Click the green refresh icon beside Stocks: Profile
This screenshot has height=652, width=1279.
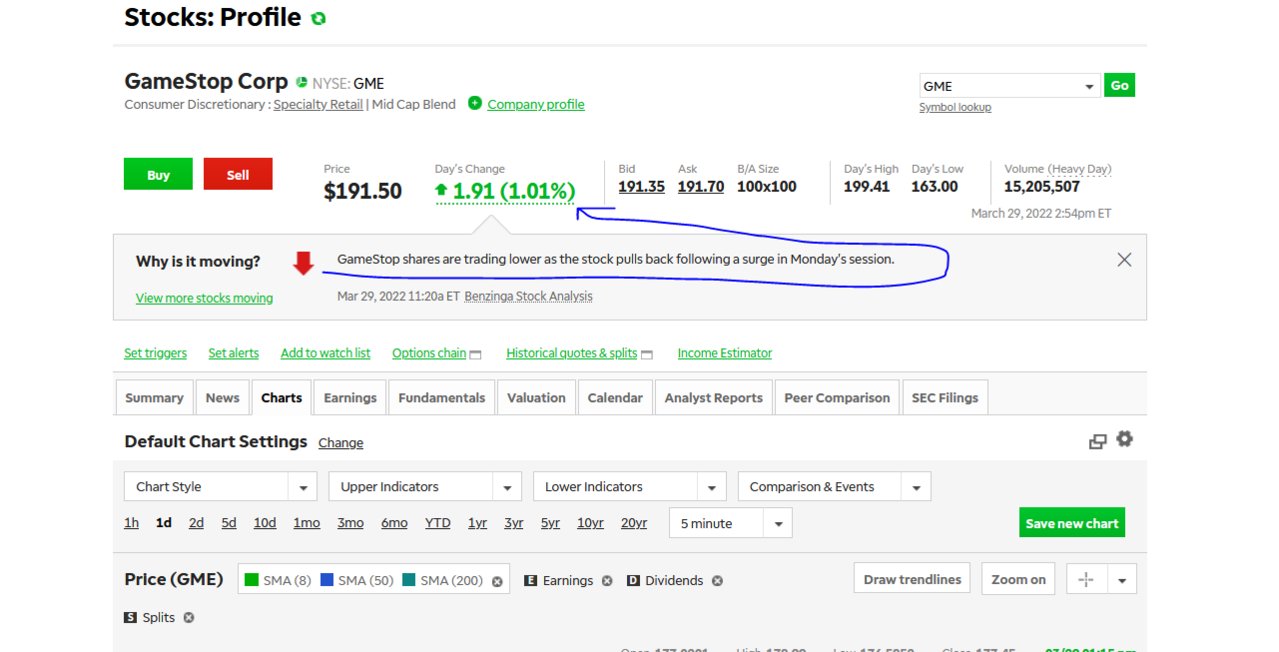click(x=319, y=18)
